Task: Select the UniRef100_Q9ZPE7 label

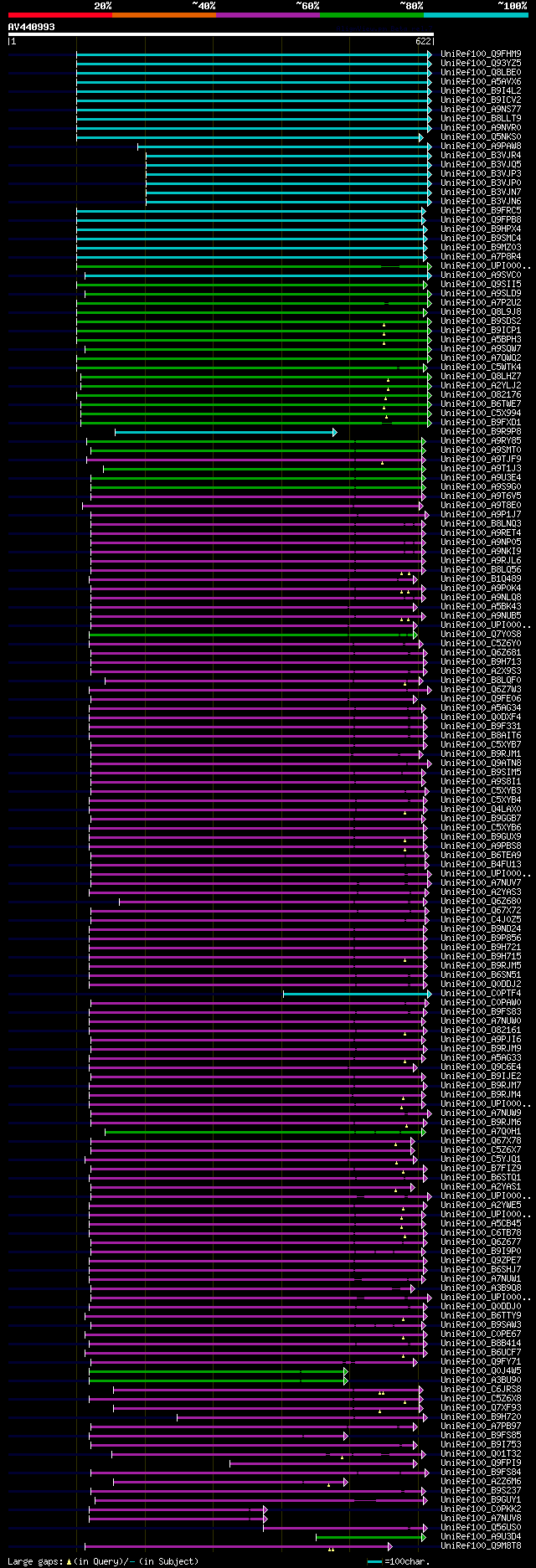Action: pos(481,1261)
